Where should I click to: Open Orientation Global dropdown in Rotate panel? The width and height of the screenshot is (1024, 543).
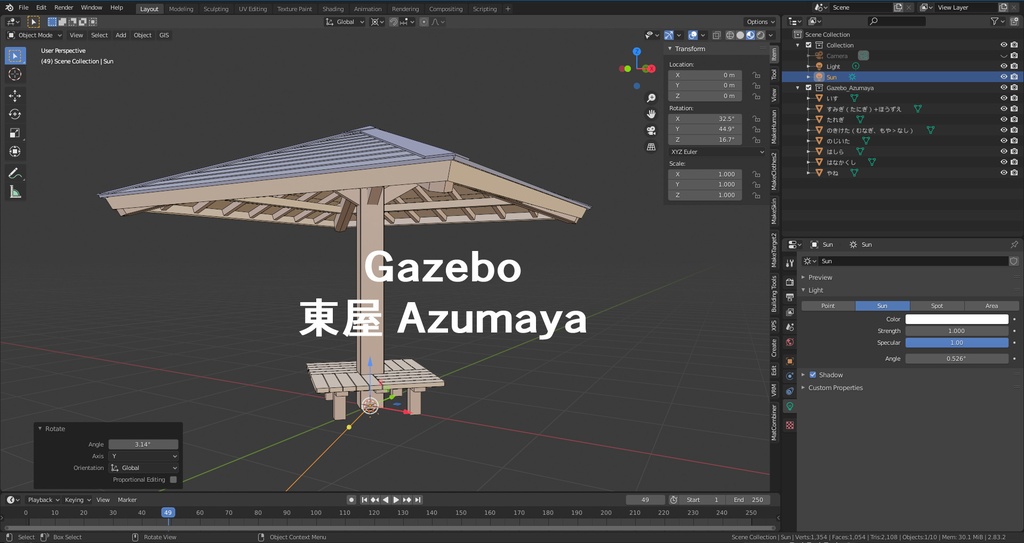(x=144, y=468)
